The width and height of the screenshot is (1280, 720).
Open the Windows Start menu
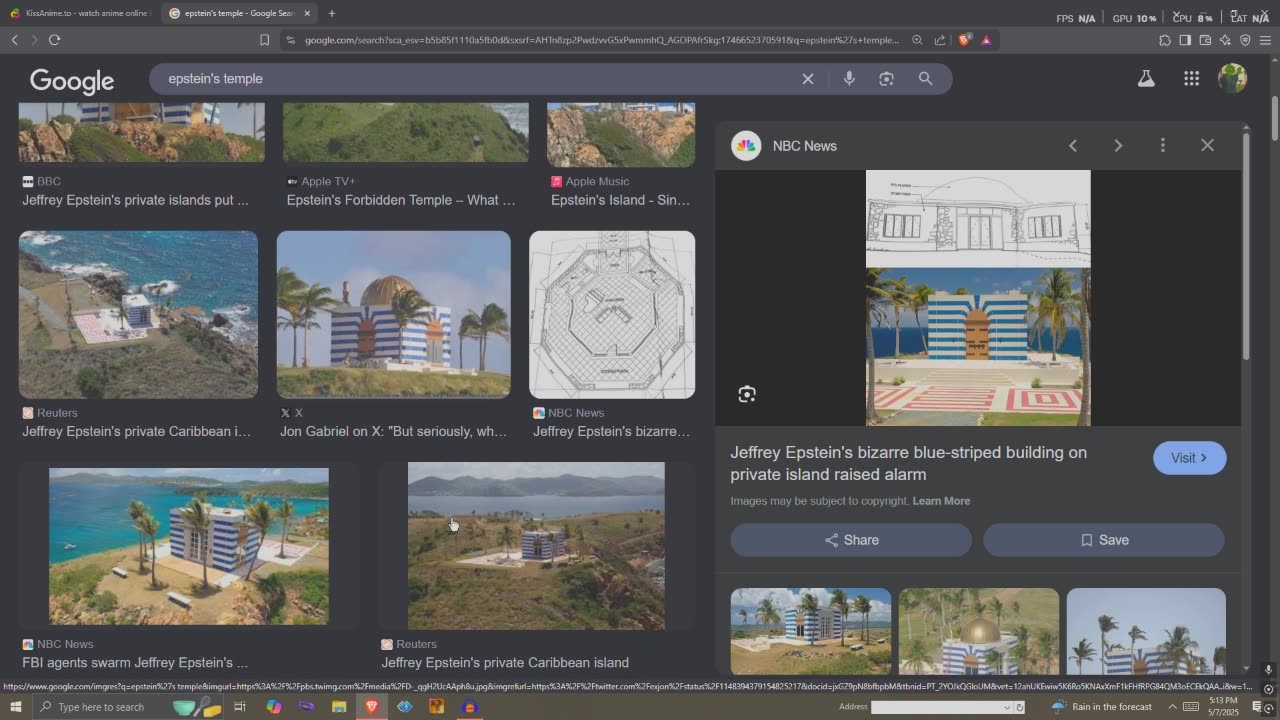coord(15,707)
